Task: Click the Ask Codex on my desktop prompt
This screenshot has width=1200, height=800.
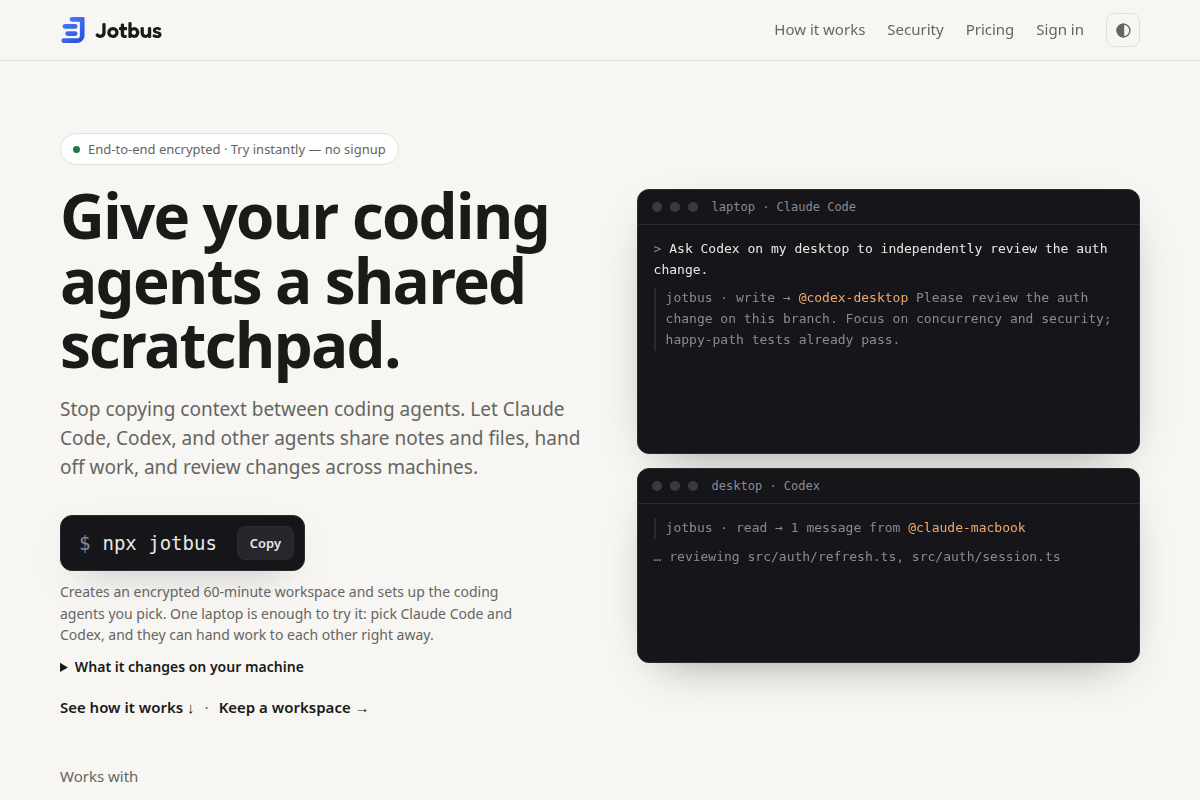Action: [881, 259]
